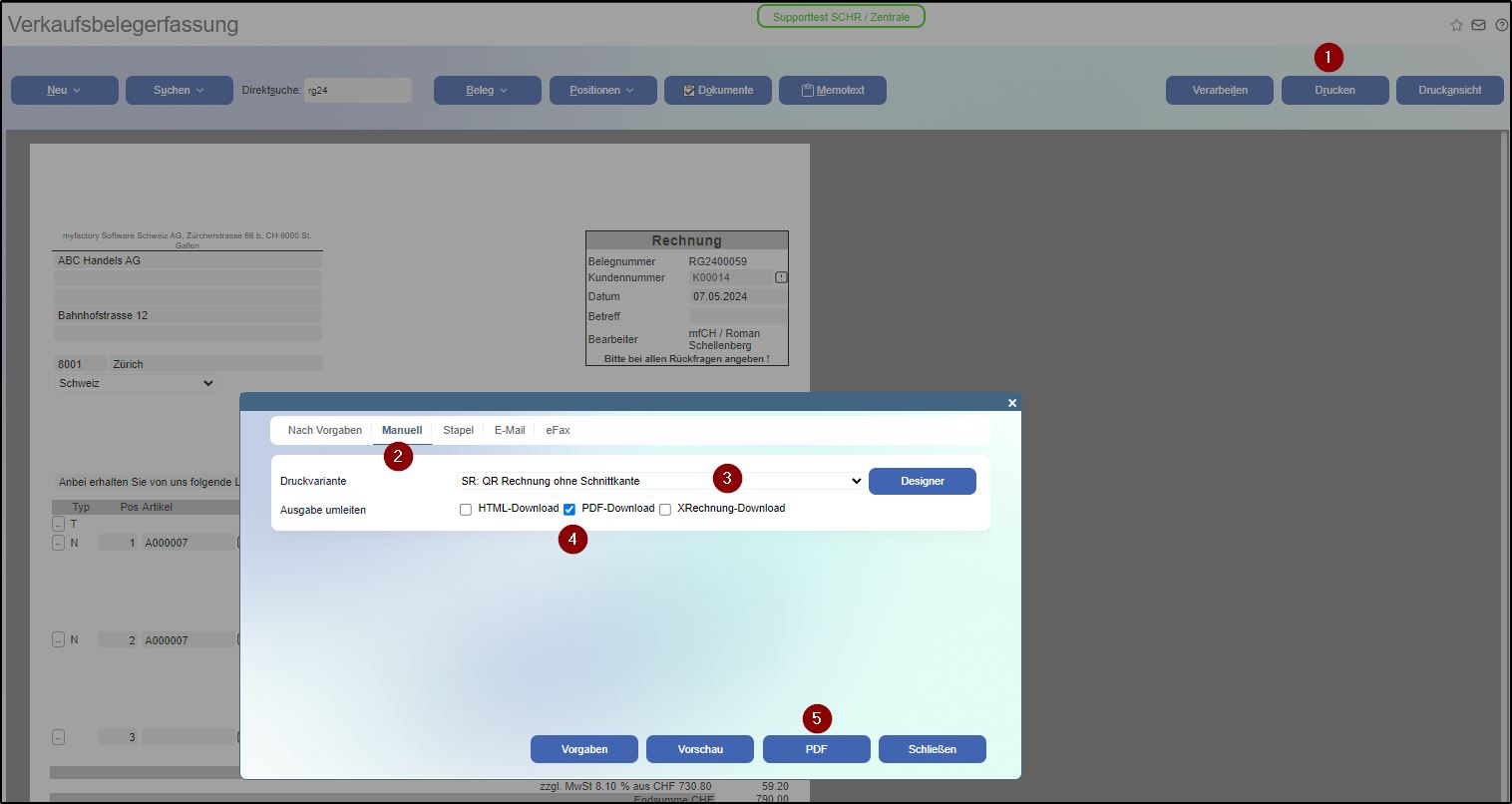
Task: Open the Beleg dropdown menu
Action: pos(488,90)
